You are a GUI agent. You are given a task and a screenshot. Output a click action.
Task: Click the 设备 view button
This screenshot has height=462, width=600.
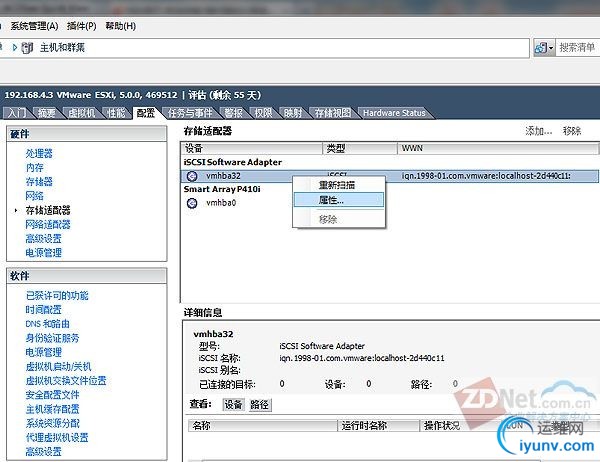pos(233,405)
